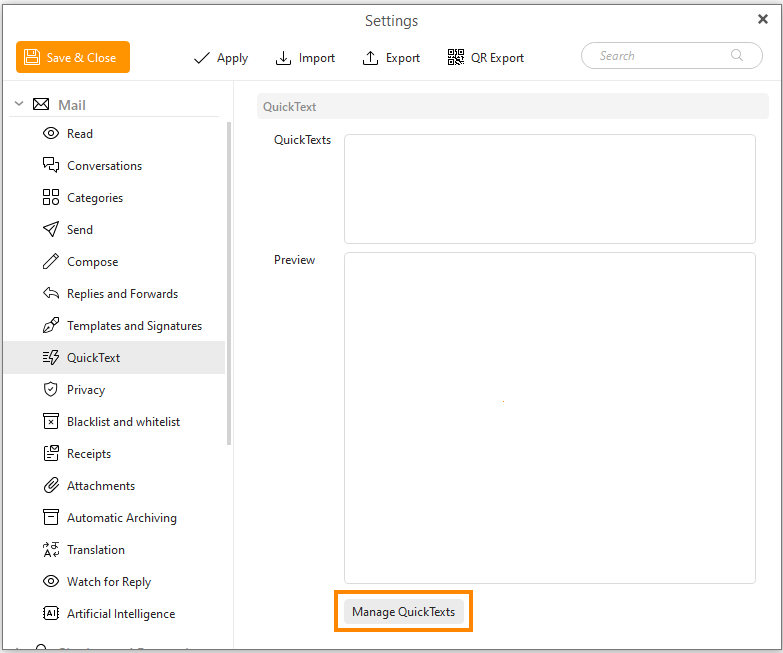Select the Categories grid icon
The height and width of the screenshot is (653, 783).
tap(51, 198)
